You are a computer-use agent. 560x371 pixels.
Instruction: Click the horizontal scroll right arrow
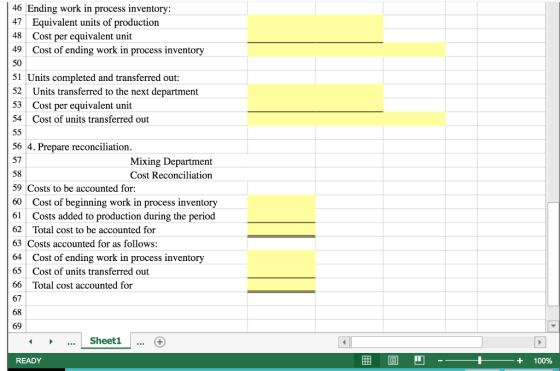click(540, 342)
